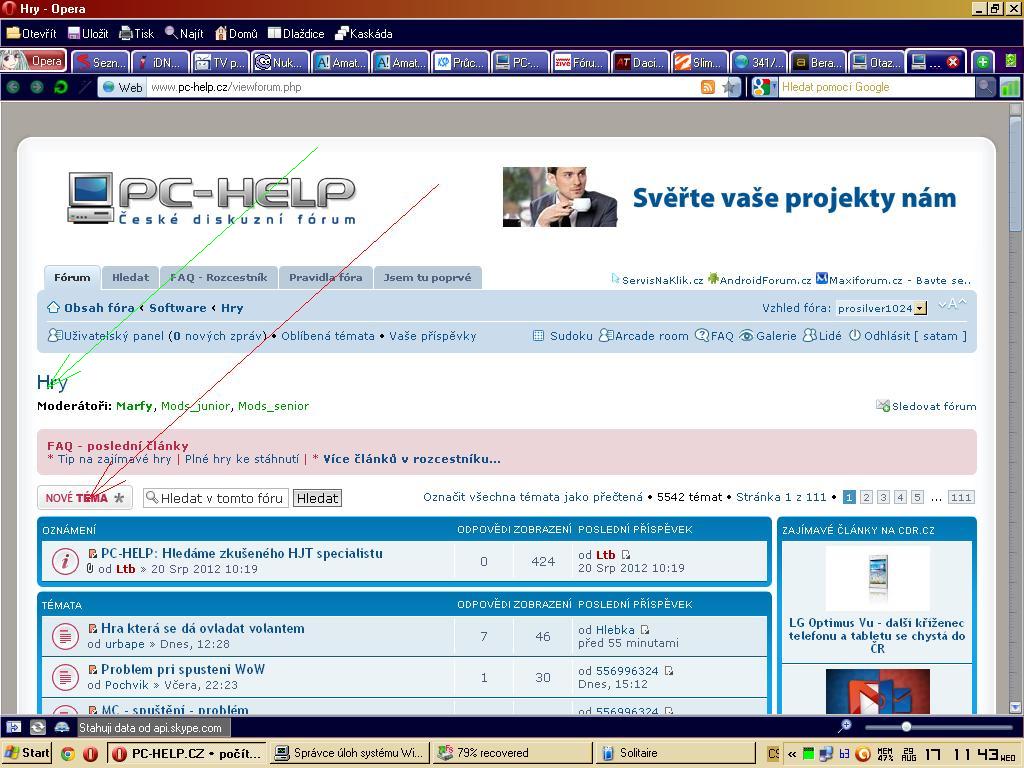Image resolution: width=1024 pixels, height=768 pixels.
Task: Open Hra která se dá ovladat volantem topic
Action: click(202, 628)
